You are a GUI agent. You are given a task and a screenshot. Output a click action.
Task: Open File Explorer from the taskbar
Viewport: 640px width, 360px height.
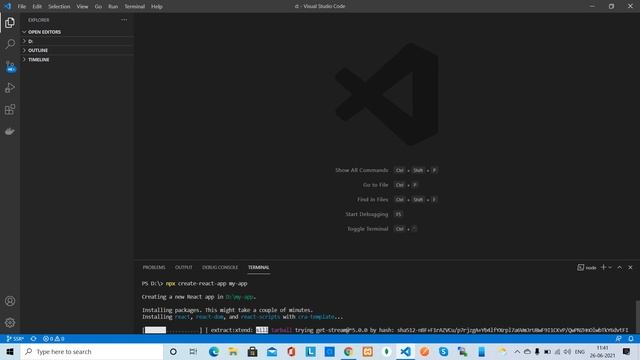[x=233, y=351]
